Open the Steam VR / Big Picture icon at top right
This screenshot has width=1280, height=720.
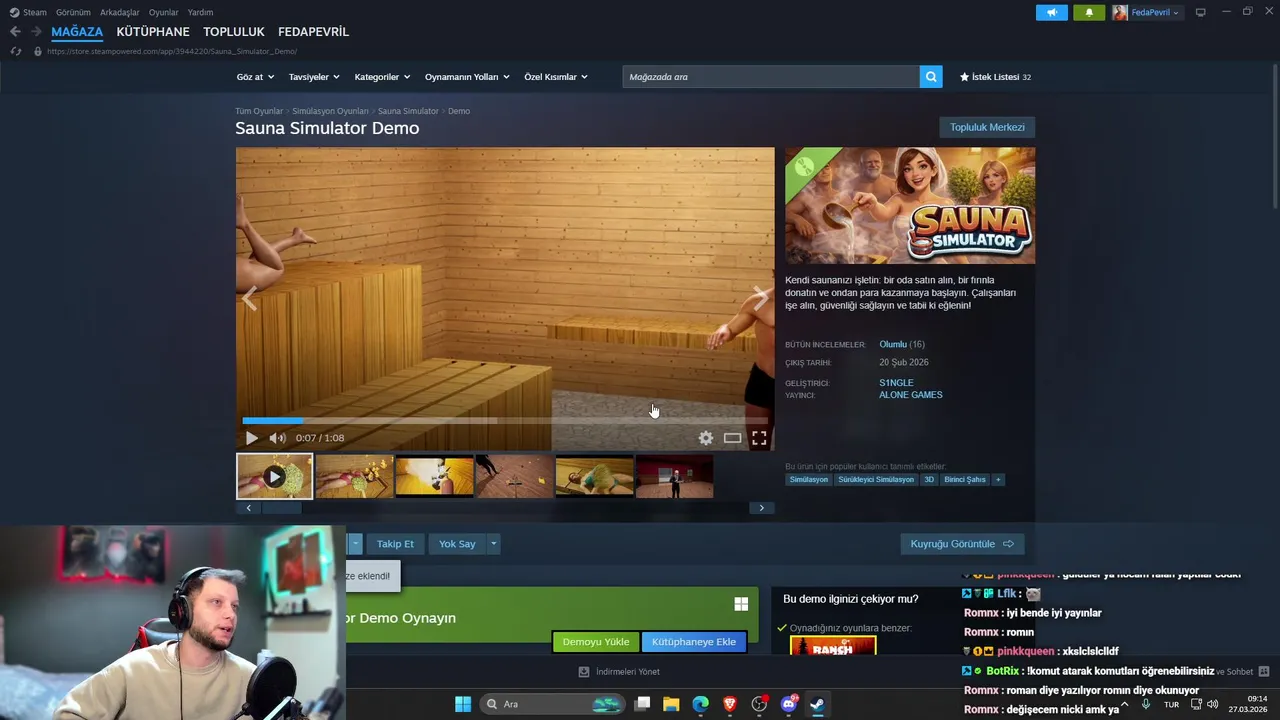tap(1200, 12)
